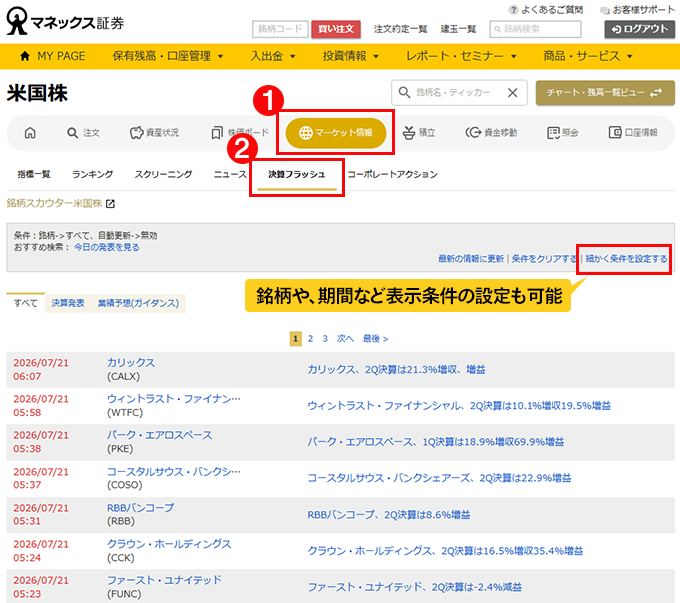Open the home icon in US stock nav

click(x=30, y=133)
